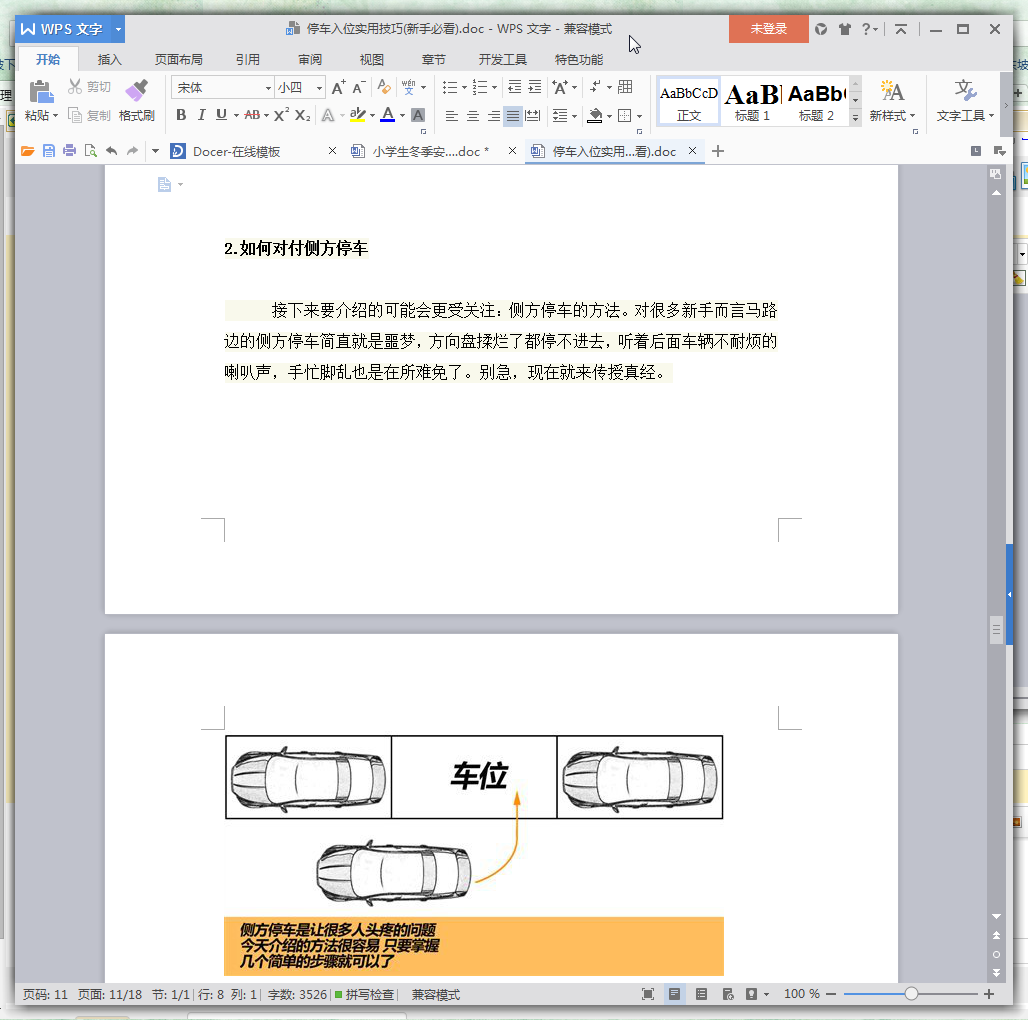Toggle Underline formatting
The image size is (1028, 1020).
click(x=222, y=115)
